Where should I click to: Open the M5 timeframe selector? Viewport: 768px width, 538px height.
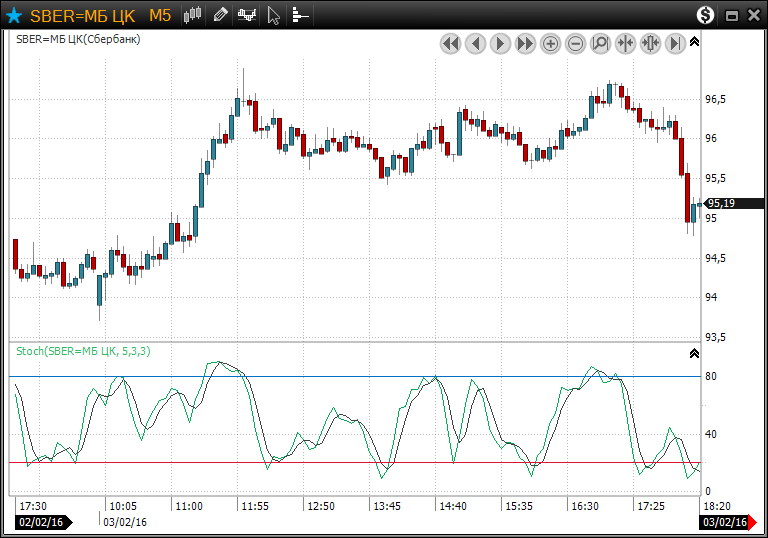coord(160,15)
